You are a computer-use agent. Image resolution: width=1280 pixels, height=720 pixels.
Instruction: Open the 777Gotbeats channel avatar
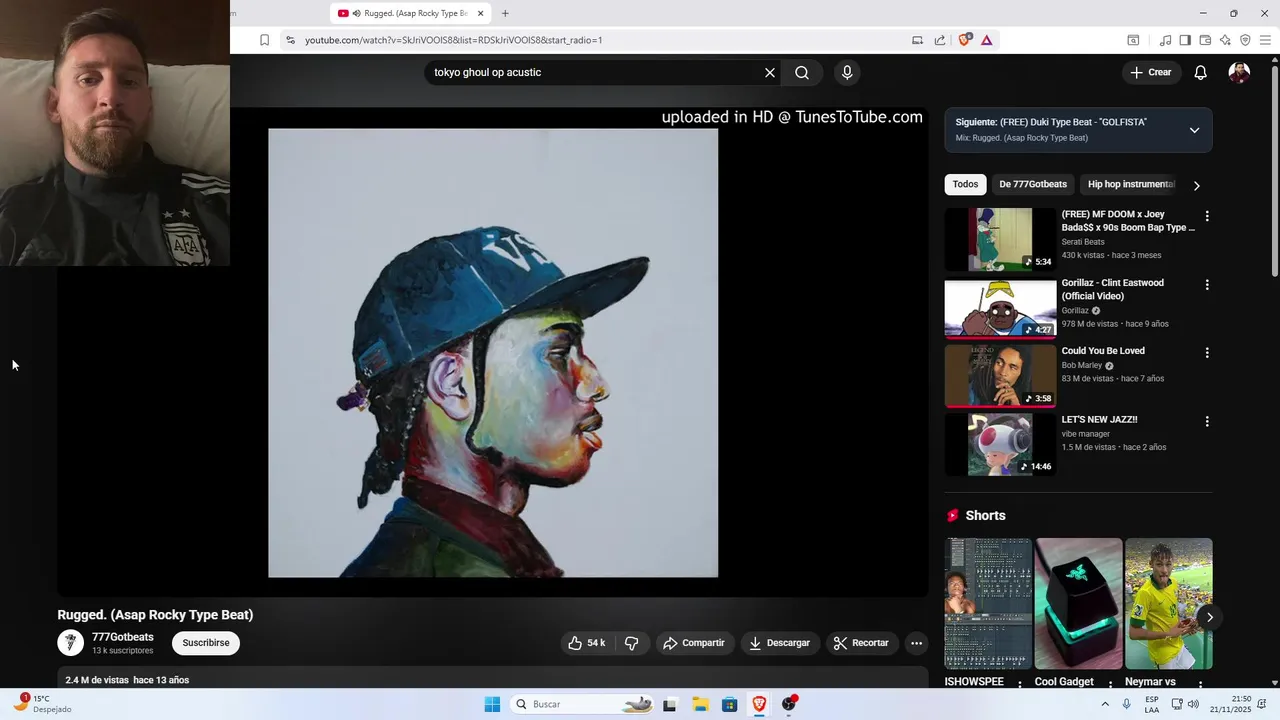pos(70,643)
